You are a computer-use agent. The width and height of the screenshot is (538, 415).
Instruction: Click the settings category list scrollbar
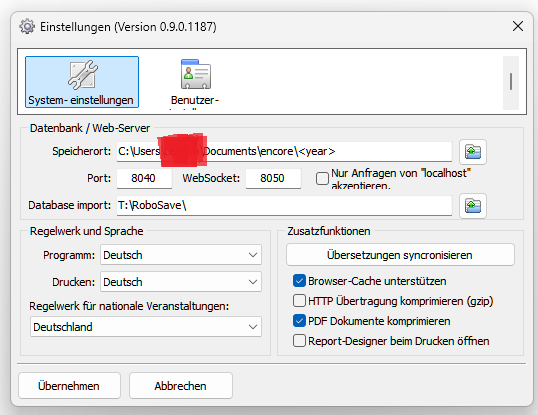point(511,83)
